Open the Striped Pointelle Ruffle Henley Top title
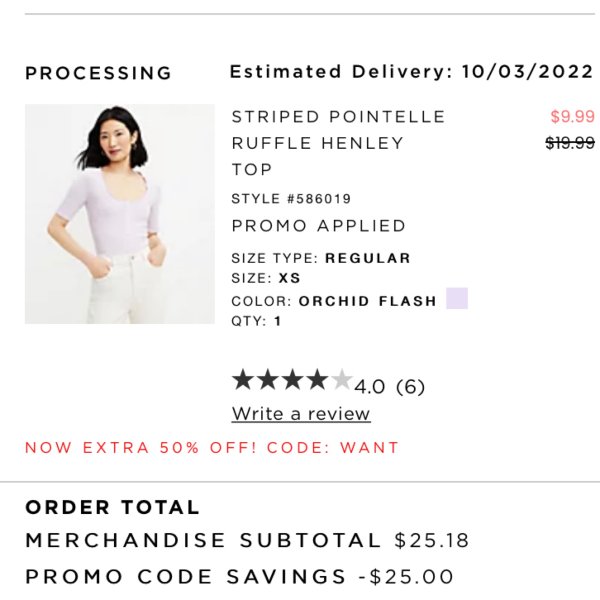 tap(338, 143)
